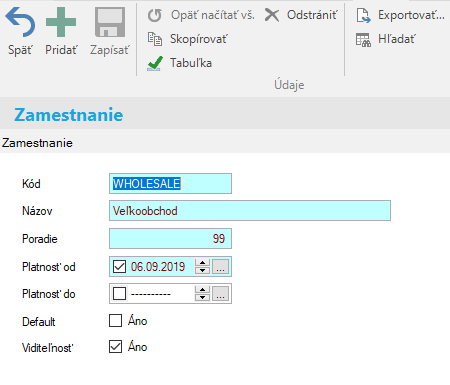Click the Názov field label
The image size is (450, 385).
(37, 211)
